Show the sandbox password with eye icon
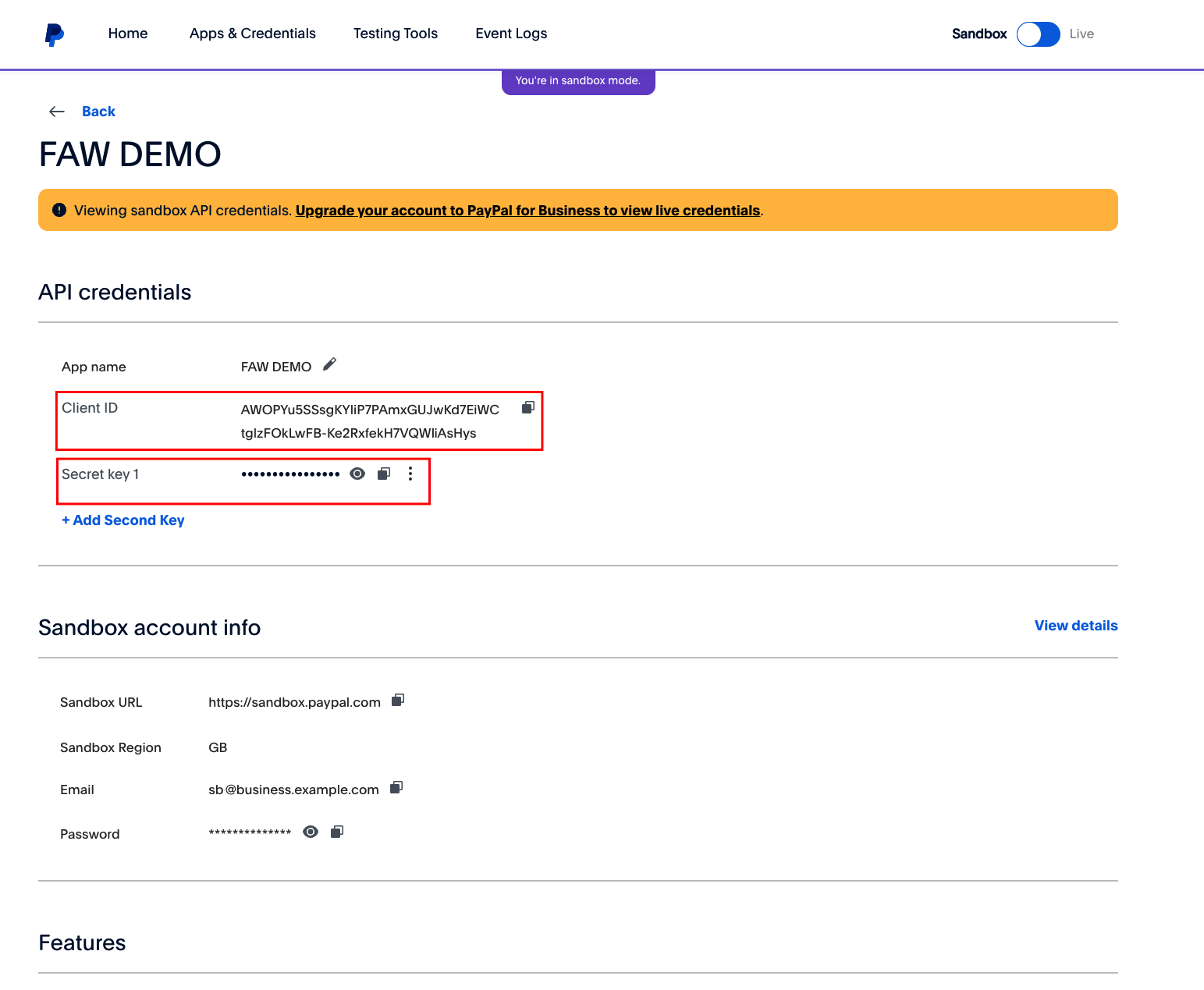 point(311,832)
